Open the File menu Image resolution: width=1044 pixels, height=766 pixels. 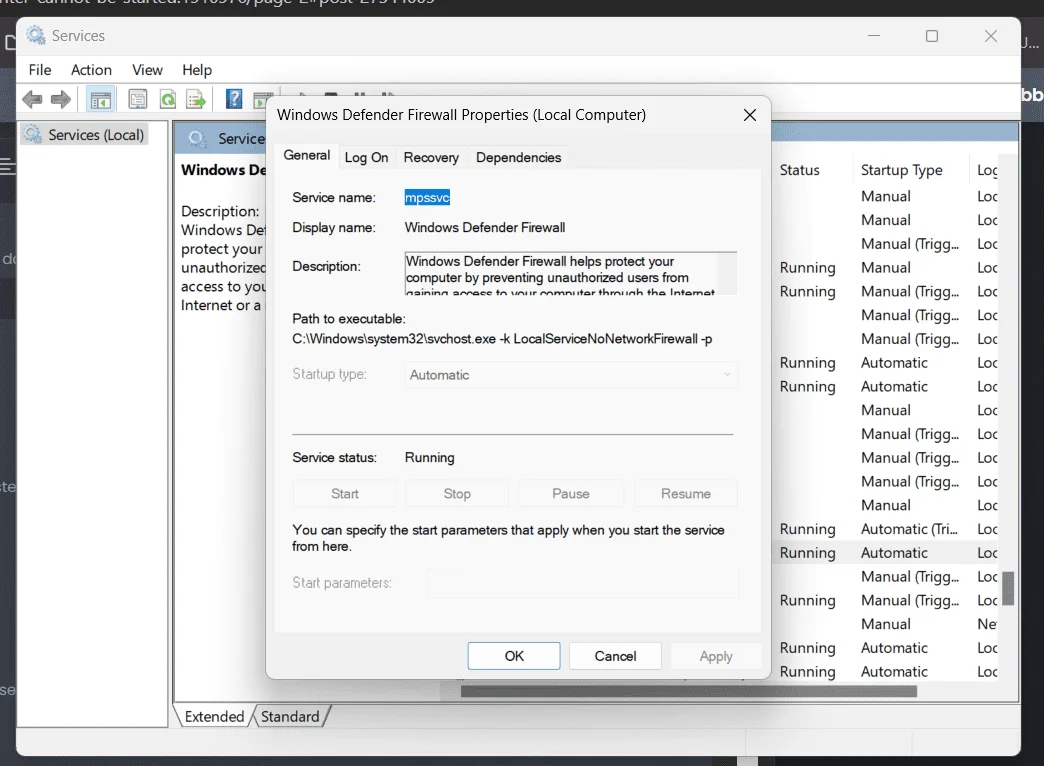click(x=40, y=70)
